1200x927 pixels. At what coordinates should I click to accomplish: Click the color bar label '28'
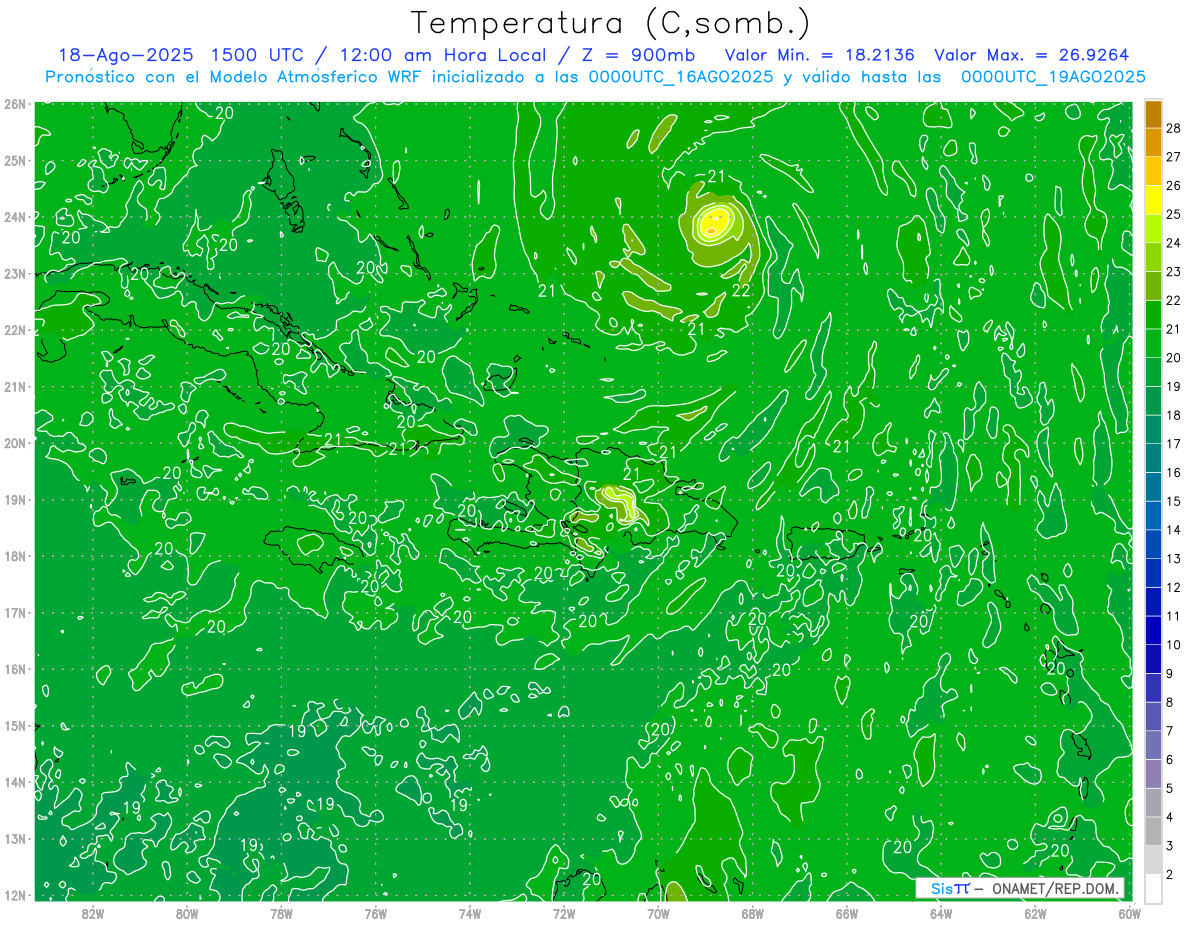pos(1174,128)
